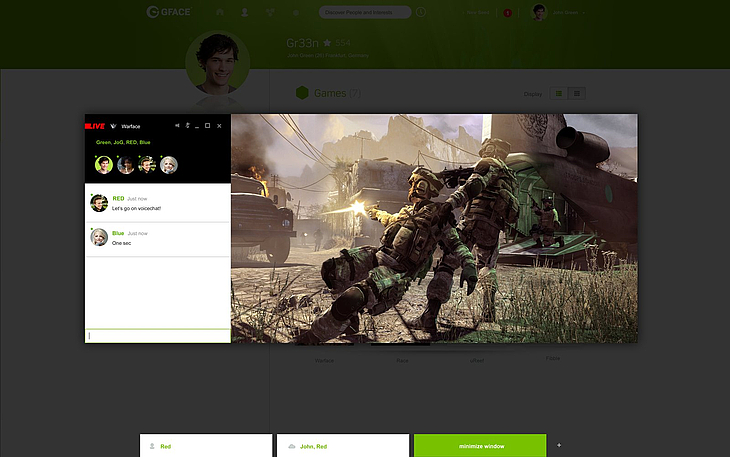Screen dimensions: 730x457
Task: Select the uReef game label
Action: click(477, 361)
